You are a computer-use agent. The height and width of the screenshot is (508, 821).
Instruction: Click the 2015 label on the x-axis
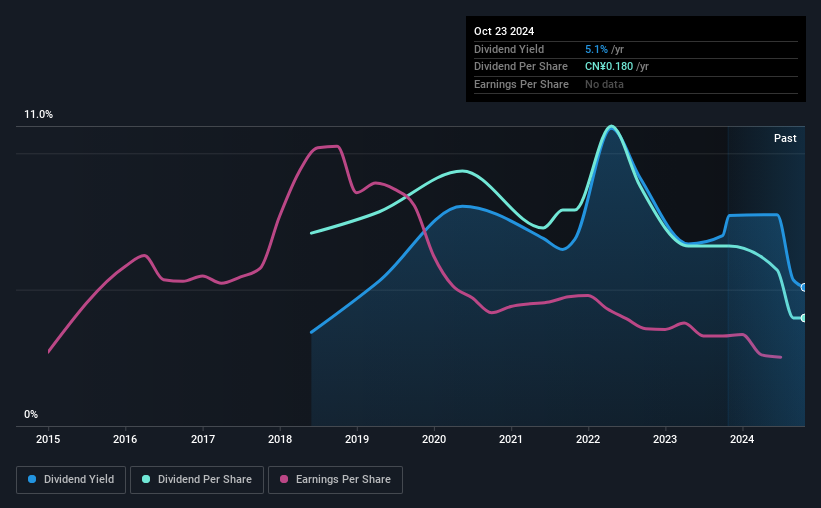click(x=49, y=439)
